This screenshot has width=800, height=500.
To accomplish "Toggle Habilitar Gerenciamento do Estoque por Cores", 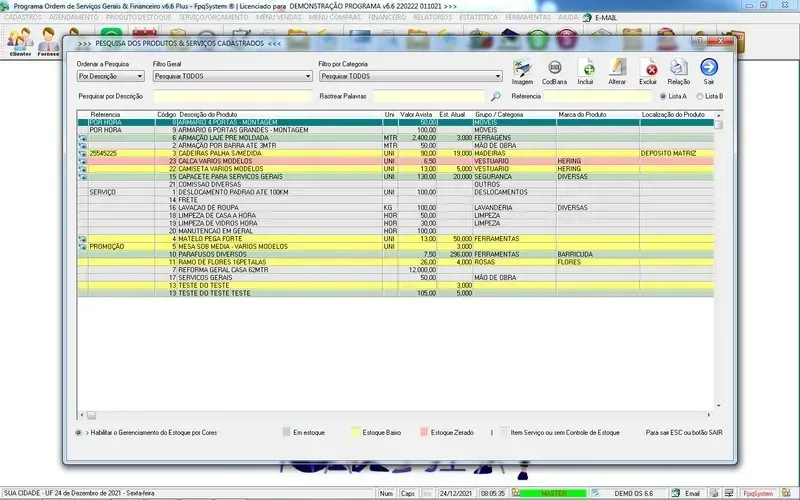I will click(79, 432).
